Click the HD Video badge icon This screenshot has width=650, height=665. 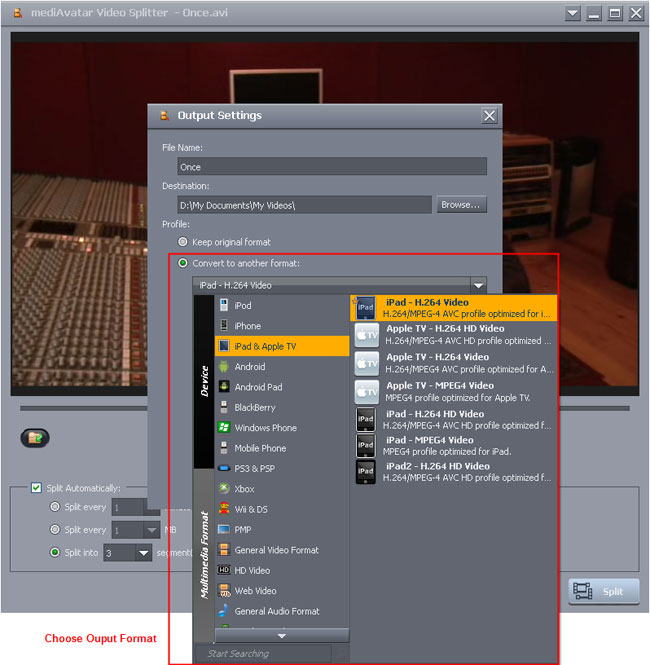pos(224,570)
